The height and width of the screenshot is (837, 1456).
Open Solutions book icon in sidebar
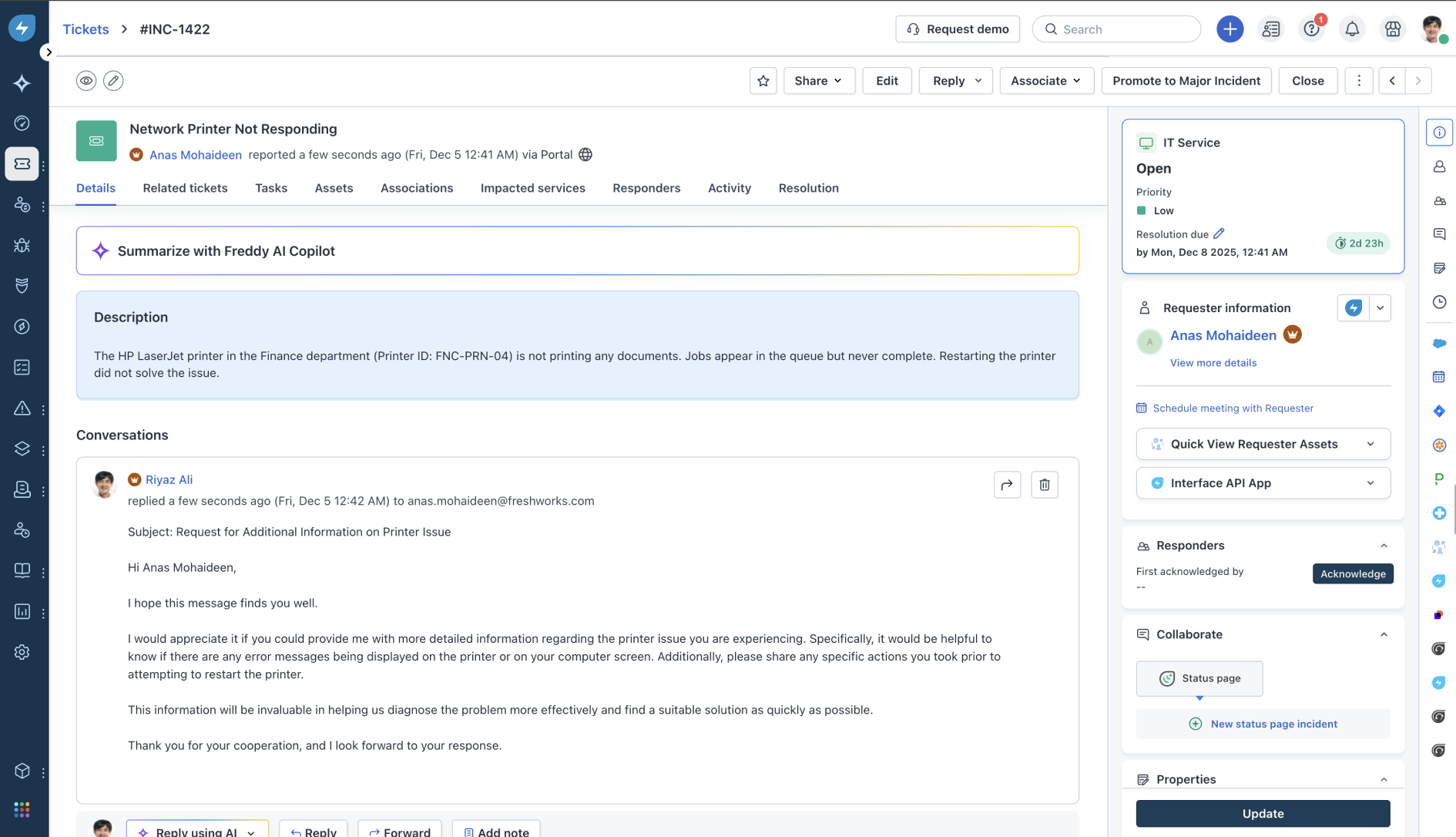(22, 570)
